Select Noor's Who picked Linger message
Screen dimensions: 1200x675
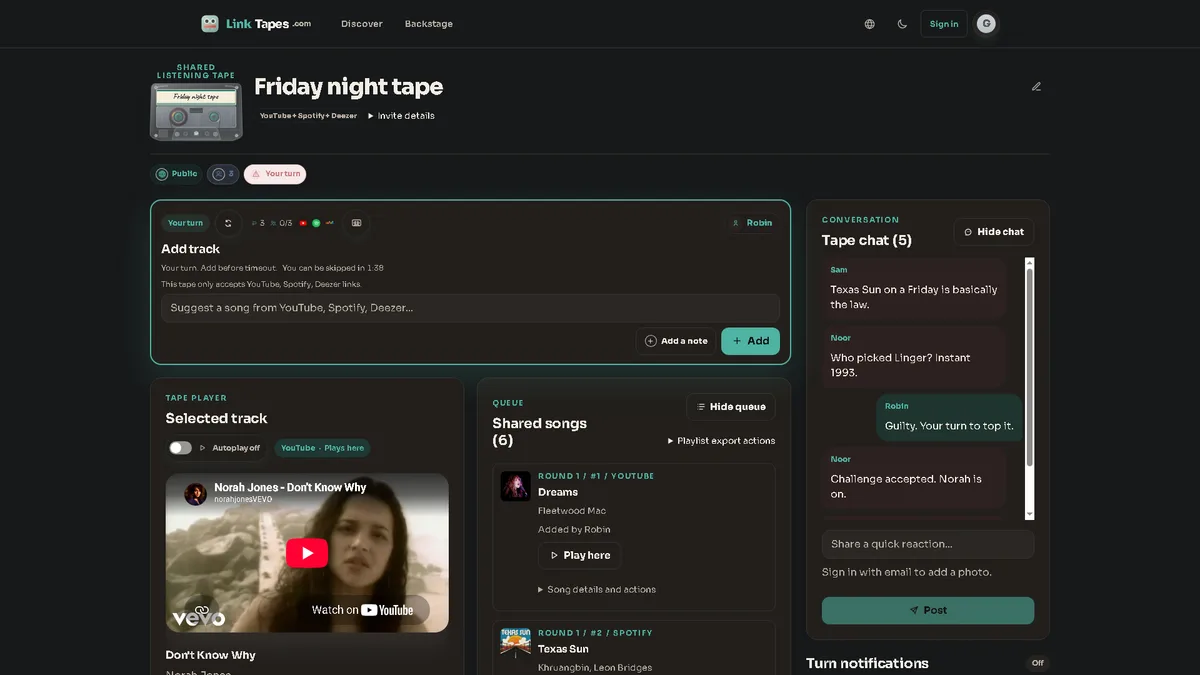[914, 357]
